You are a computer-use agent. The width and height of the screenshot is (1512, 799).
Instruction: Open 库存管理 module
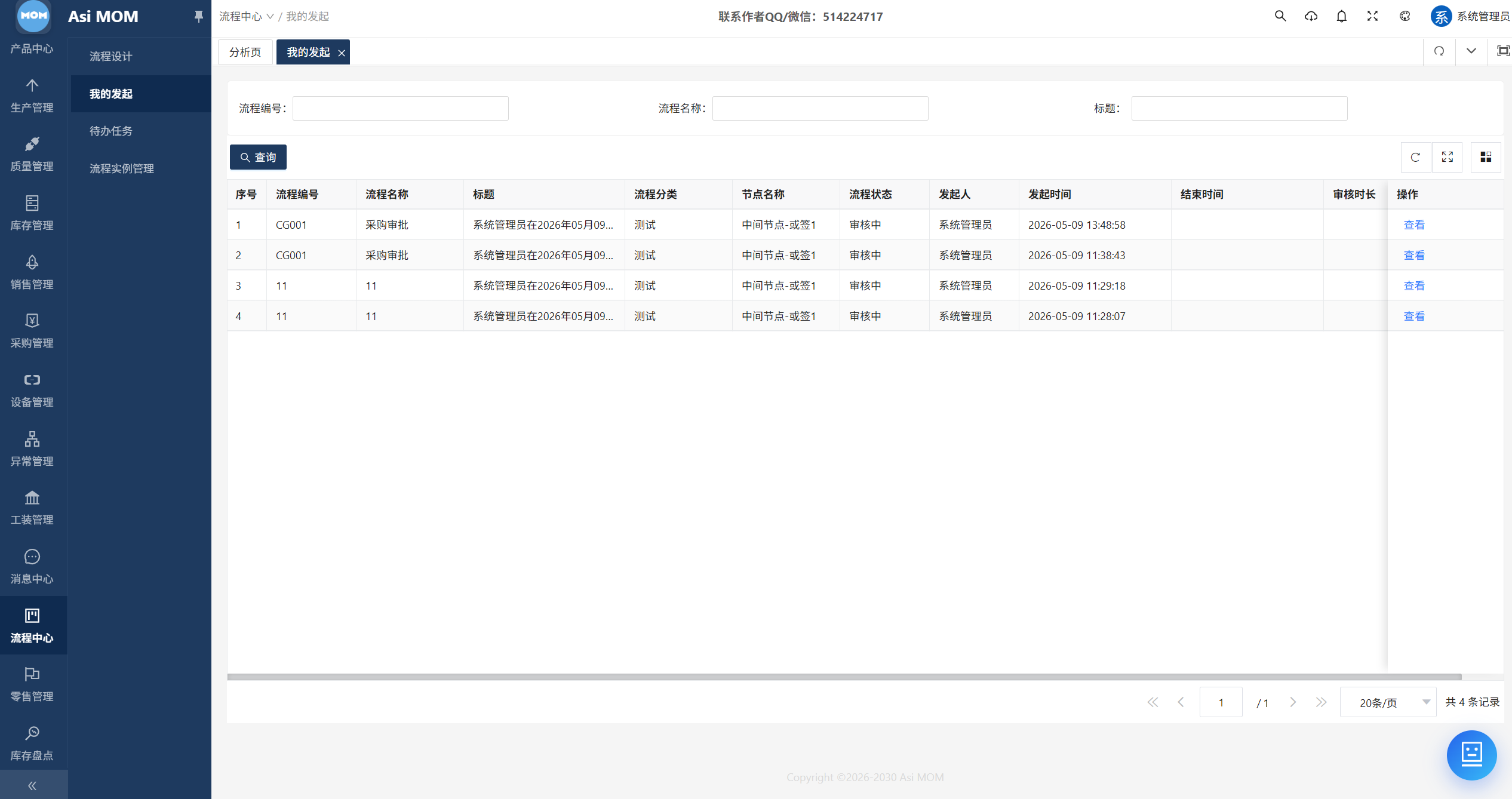pos(32,213)
